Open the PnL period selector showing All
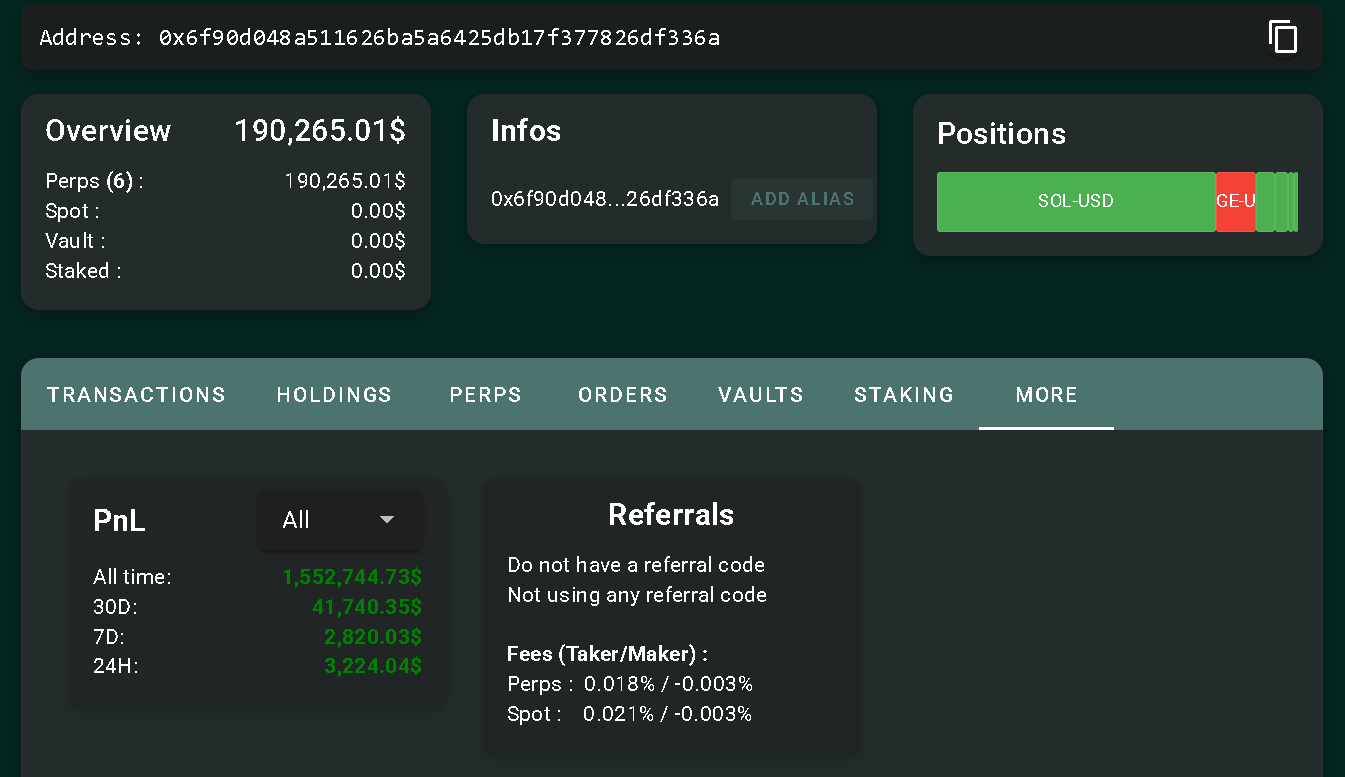 click(x=339, y=520)
